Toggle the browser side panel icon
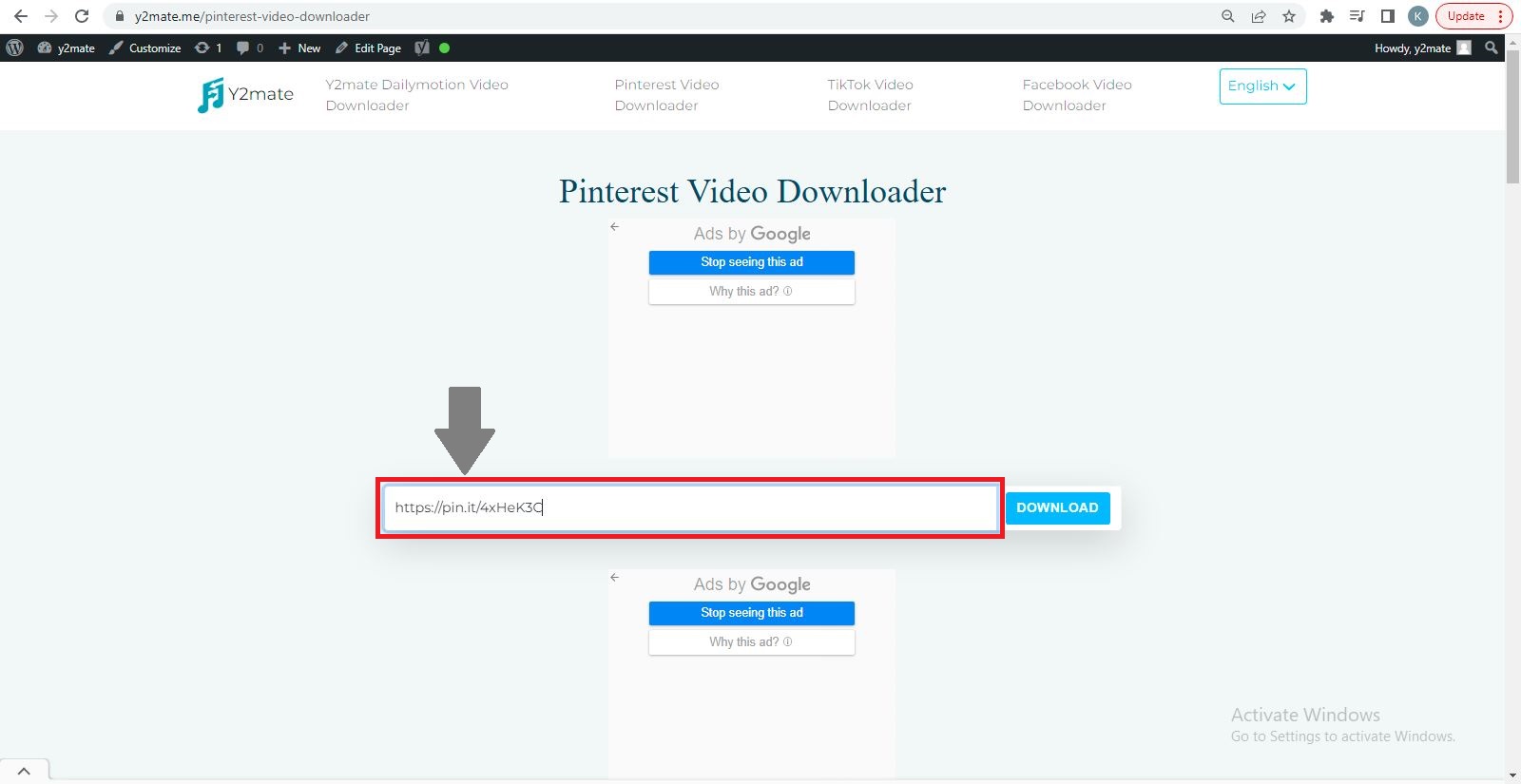Image resolution: width=1521 pixels, height=784 pixels. point(1388,16)
